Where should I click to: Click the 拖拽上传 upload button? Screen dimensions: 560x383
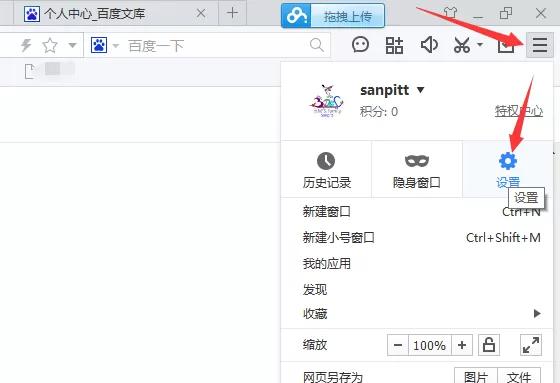(x=348, y=16)
